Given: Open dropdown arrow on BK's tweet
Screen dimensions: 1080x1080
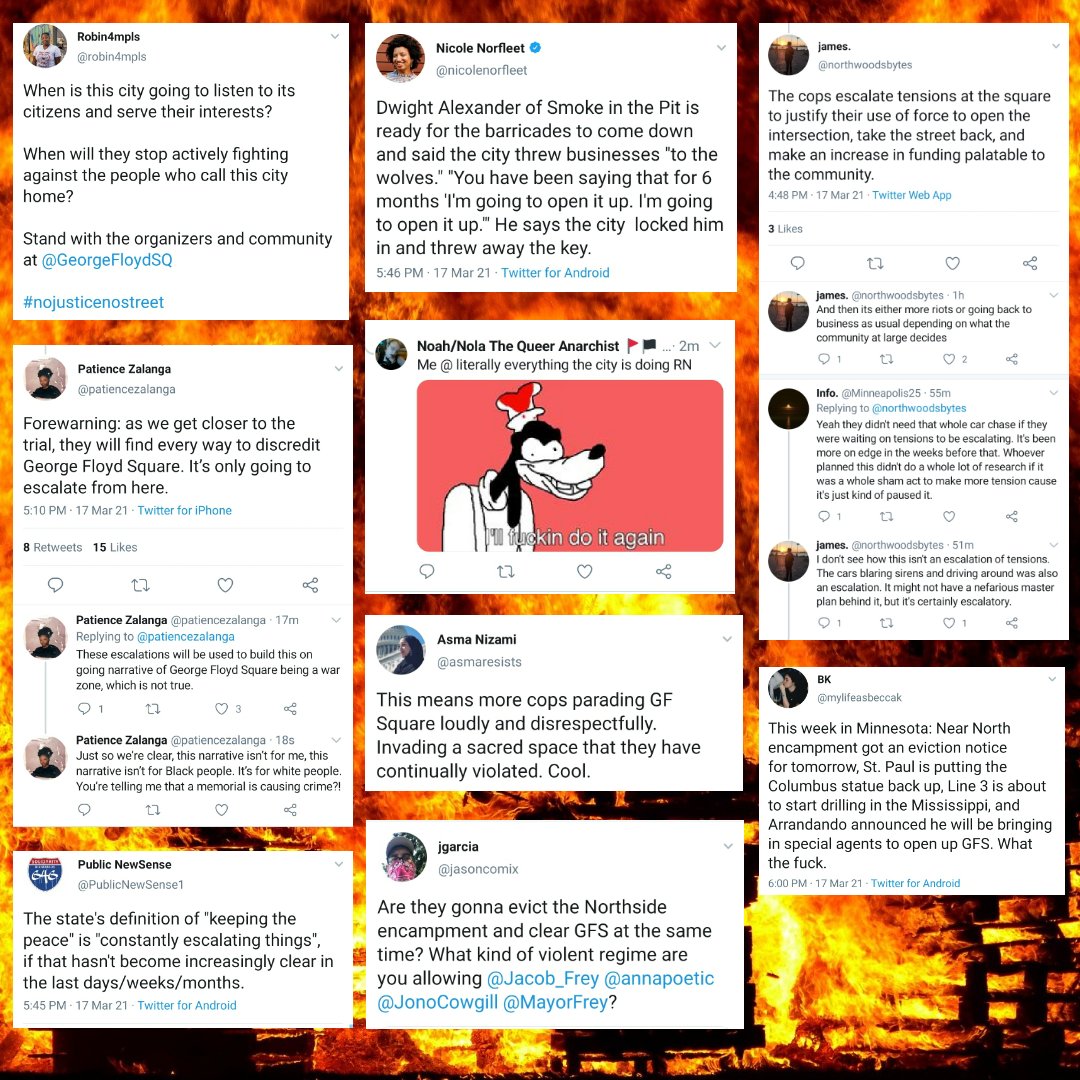Looking at the screenshot, I should point(1052,678).
